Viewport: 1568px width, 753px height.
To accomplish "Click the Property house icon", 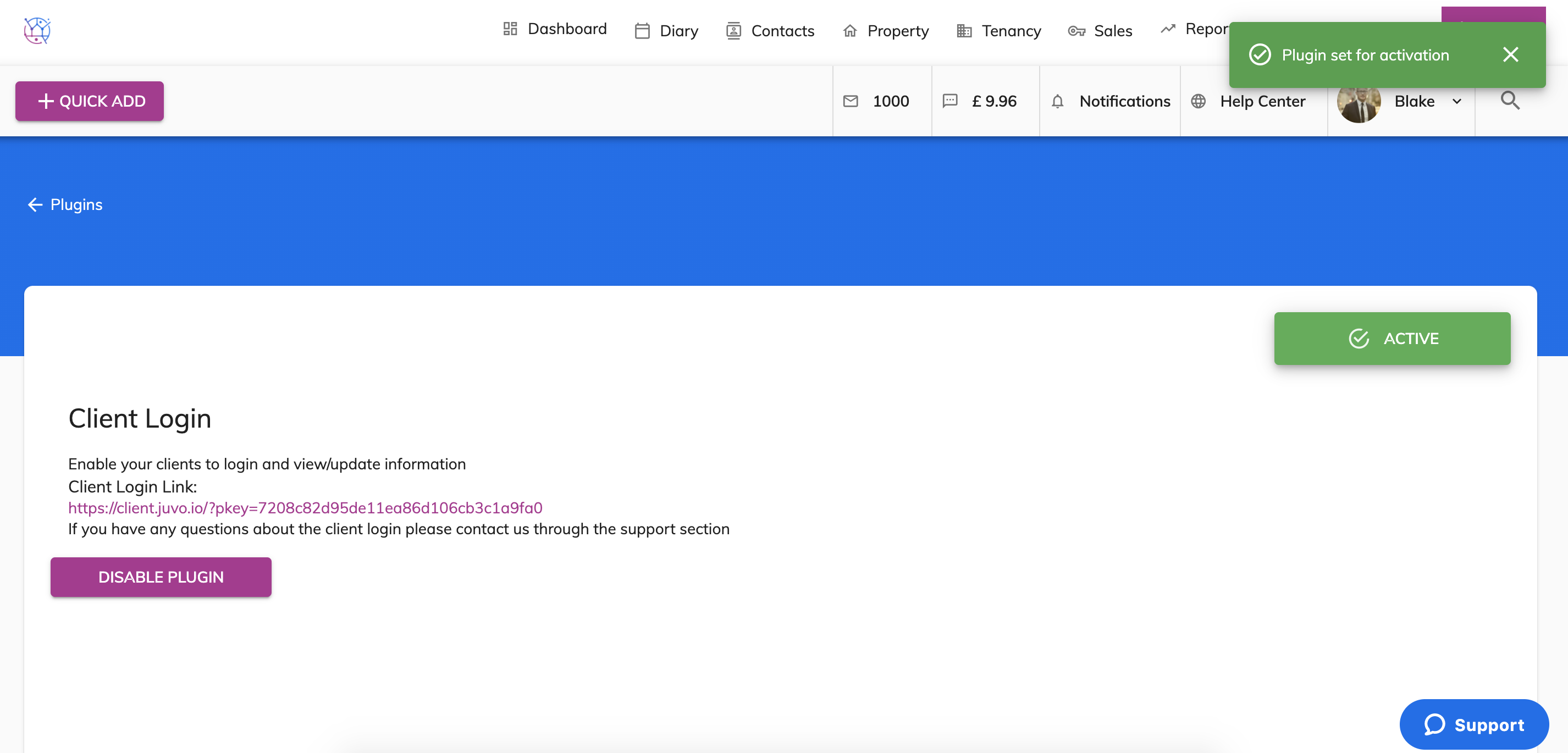I will point(850,30).
